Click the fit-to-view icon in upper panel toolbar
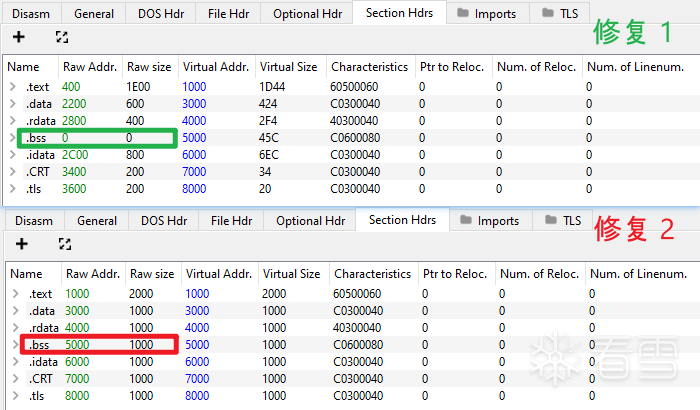Image resolution: width=700 pixels, height=410 pixels. coord(62,37)
